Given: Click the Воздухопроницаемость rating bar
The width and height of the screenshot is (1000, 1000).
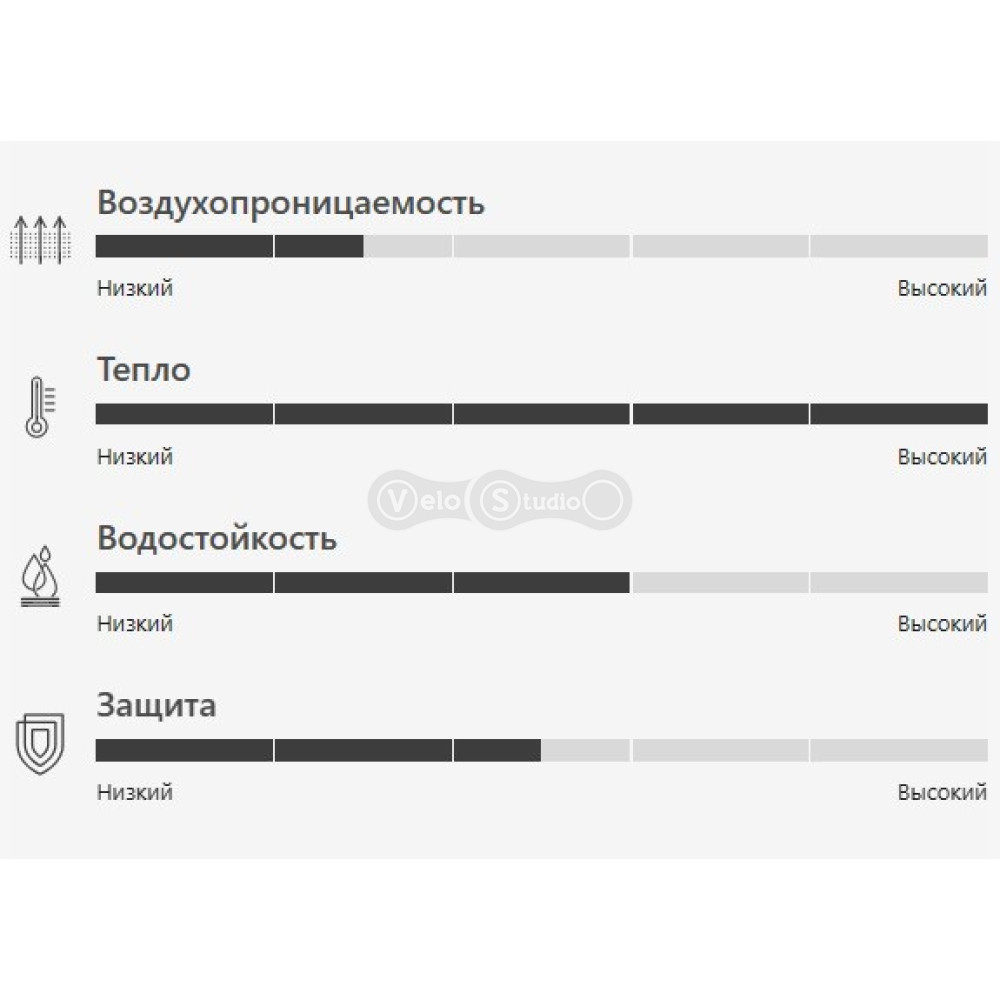Looking at the screenshot, I should point(541,246).
